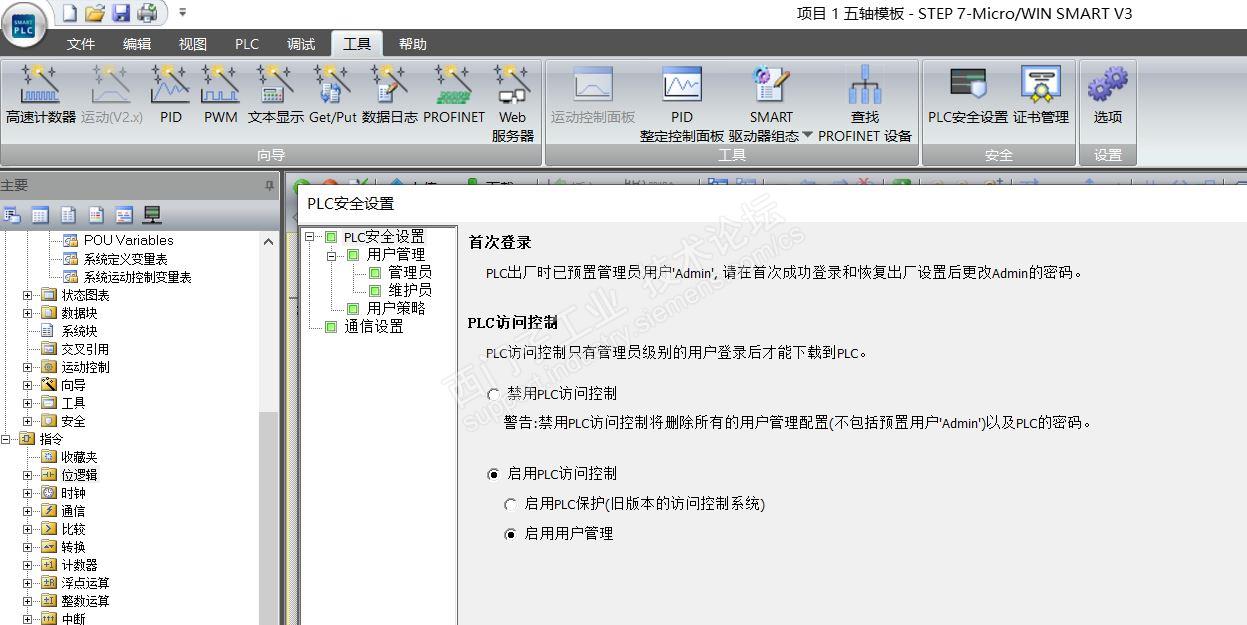Open PLC安全设置 from the ribbon
Image resolution: width=1247 pixels, height=625 pixels.
point(968,96)
